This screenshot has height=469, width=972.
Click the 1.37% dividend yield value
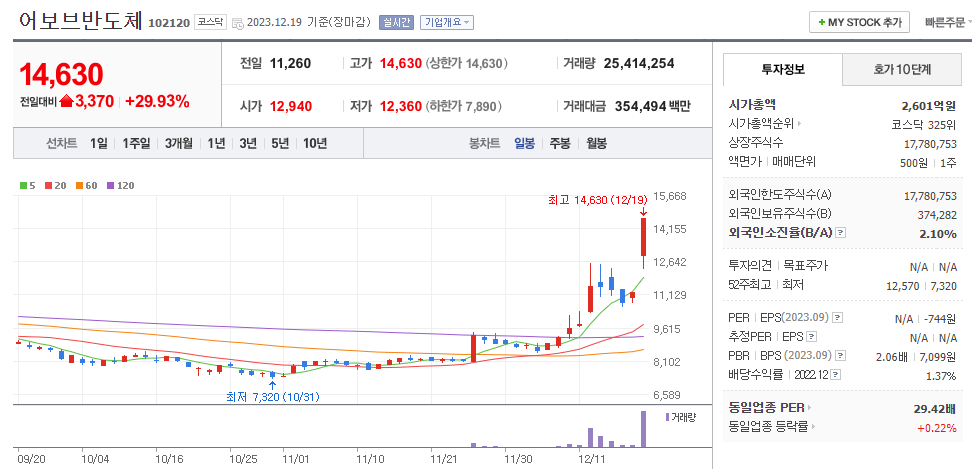[x=942, y=375]
